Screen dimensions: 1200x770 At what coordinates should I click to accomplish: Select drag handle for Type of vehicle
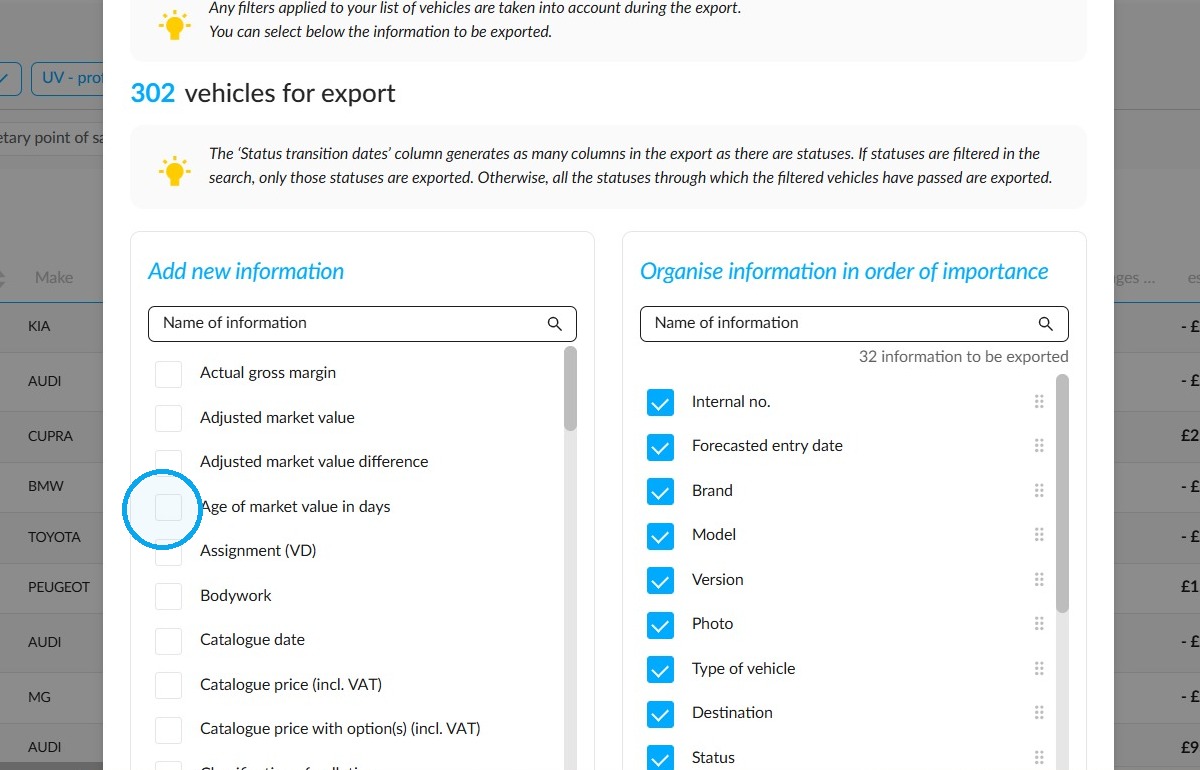[1039, 669]
